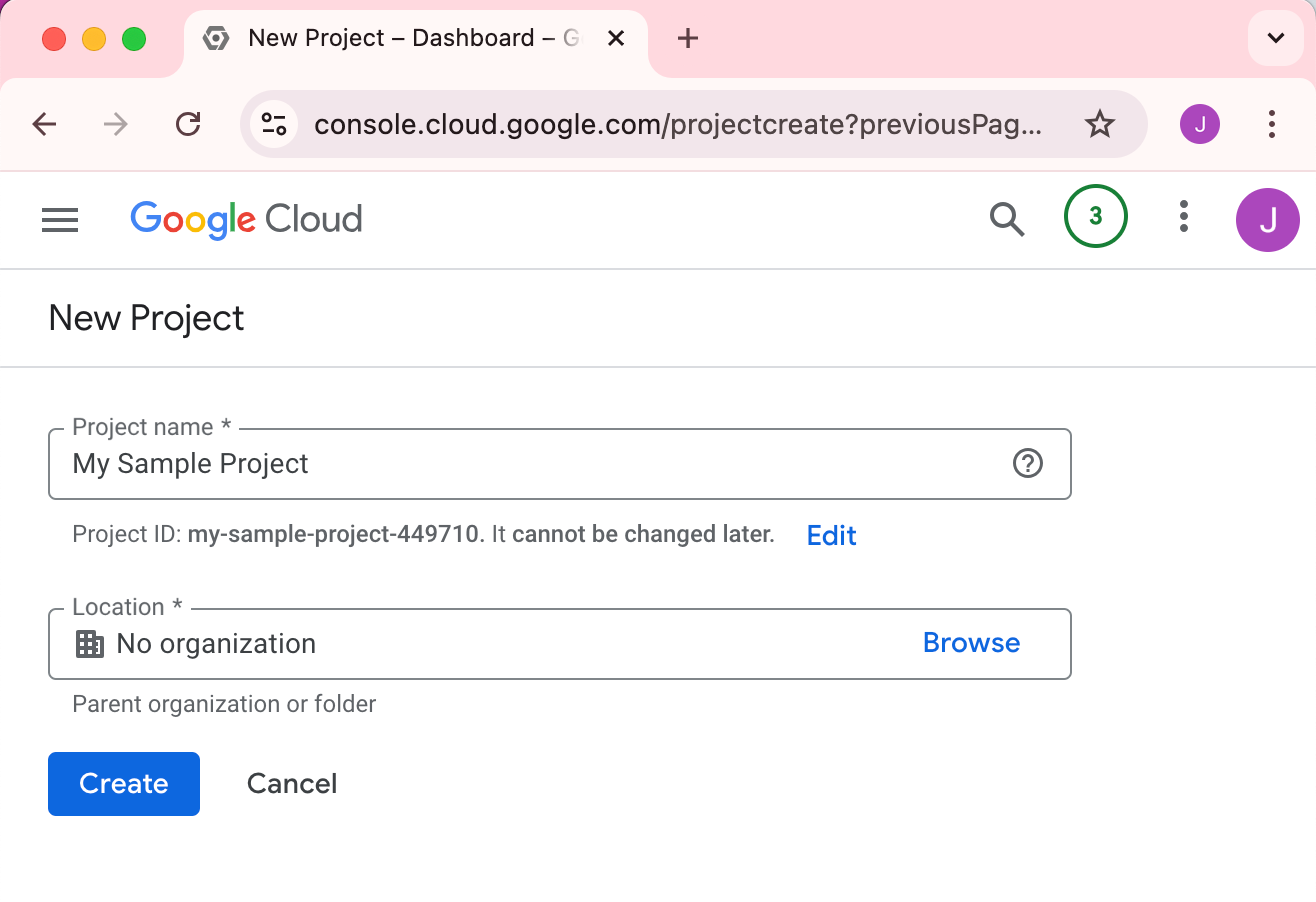Click the Parent organization or folder hint
This screenshot has width=1316, height=902.
[x=224, y=704]
